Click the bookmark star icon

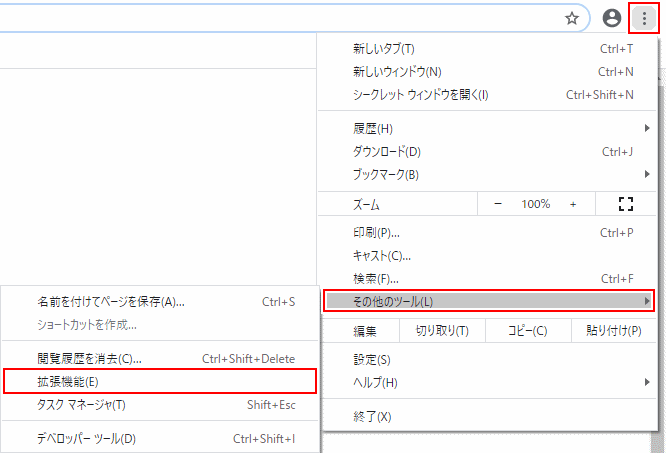[572, 18]
